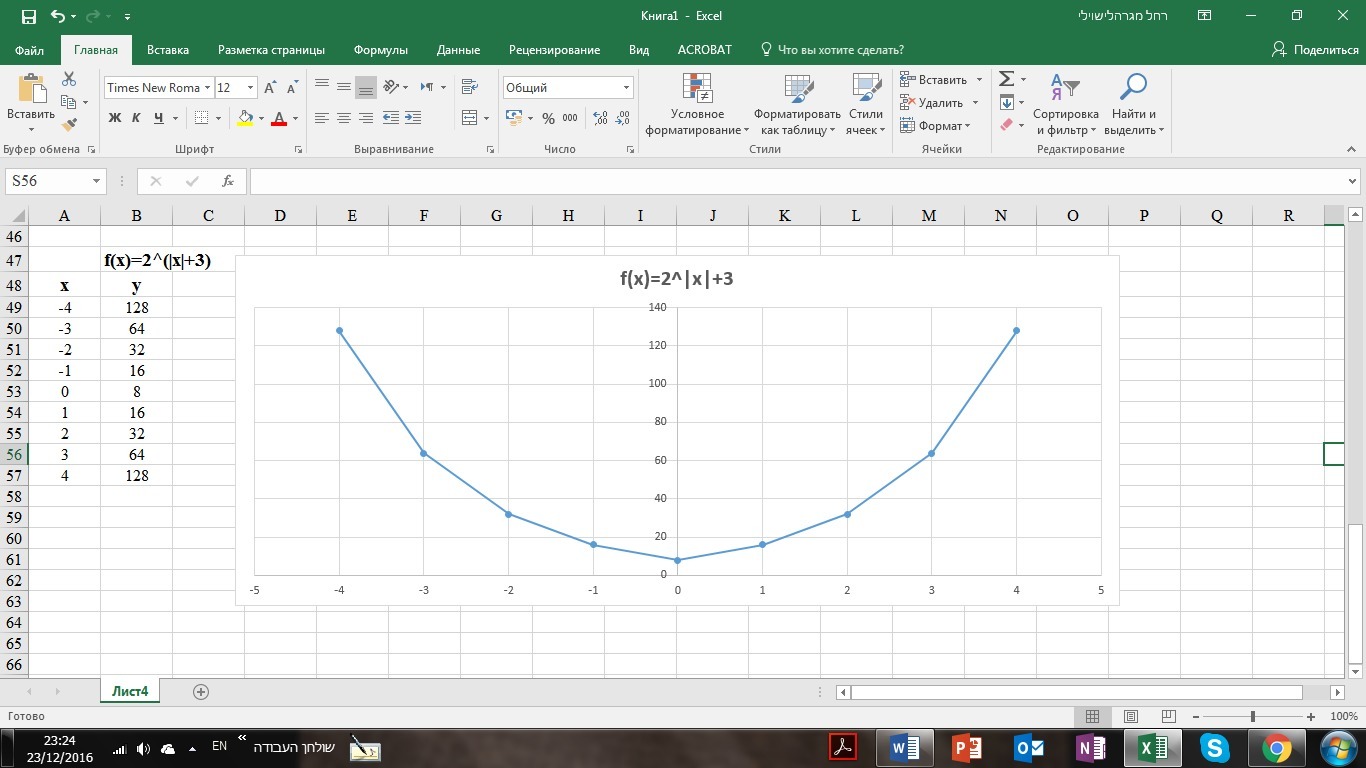Image resolution: width=1366 pixels, height=768 pixels.
Task: Click the Cut scissors icon
Action: tap(69, 79)
